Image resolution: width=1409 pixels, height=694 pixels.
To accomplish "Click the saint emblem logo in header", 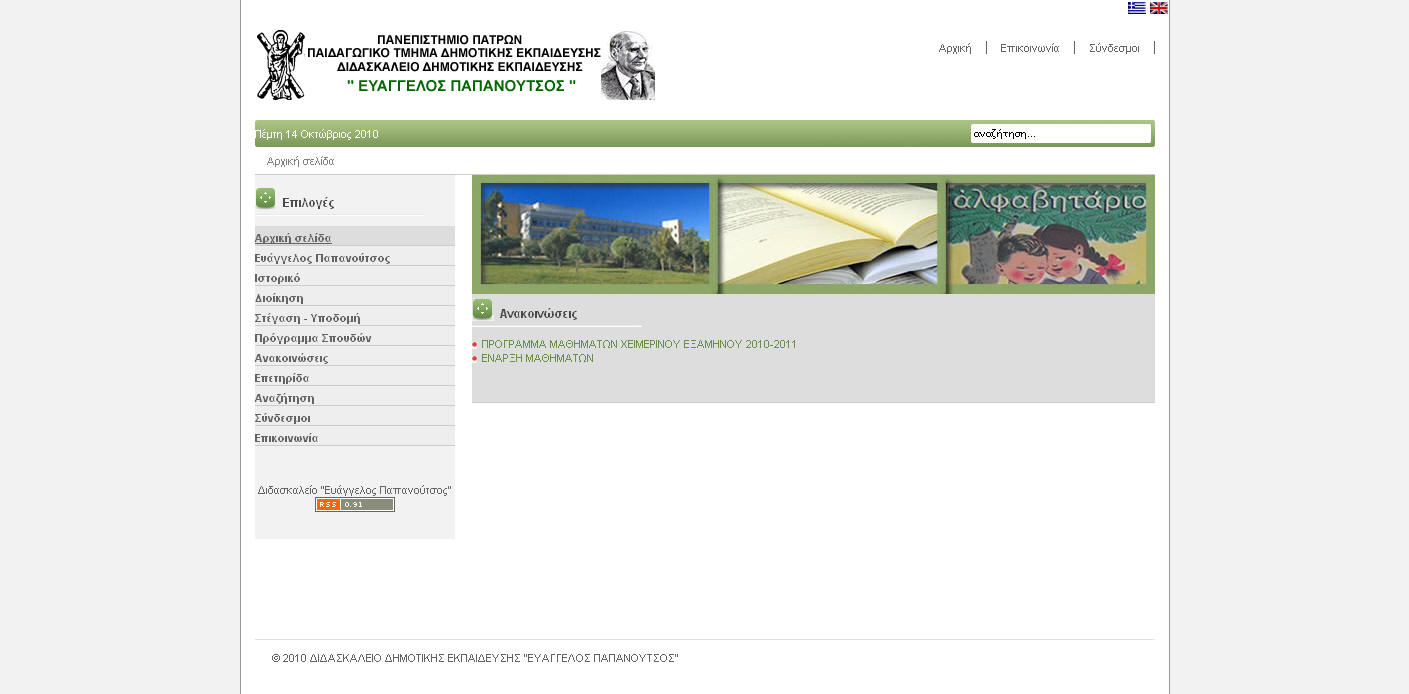I will (281, 65).
